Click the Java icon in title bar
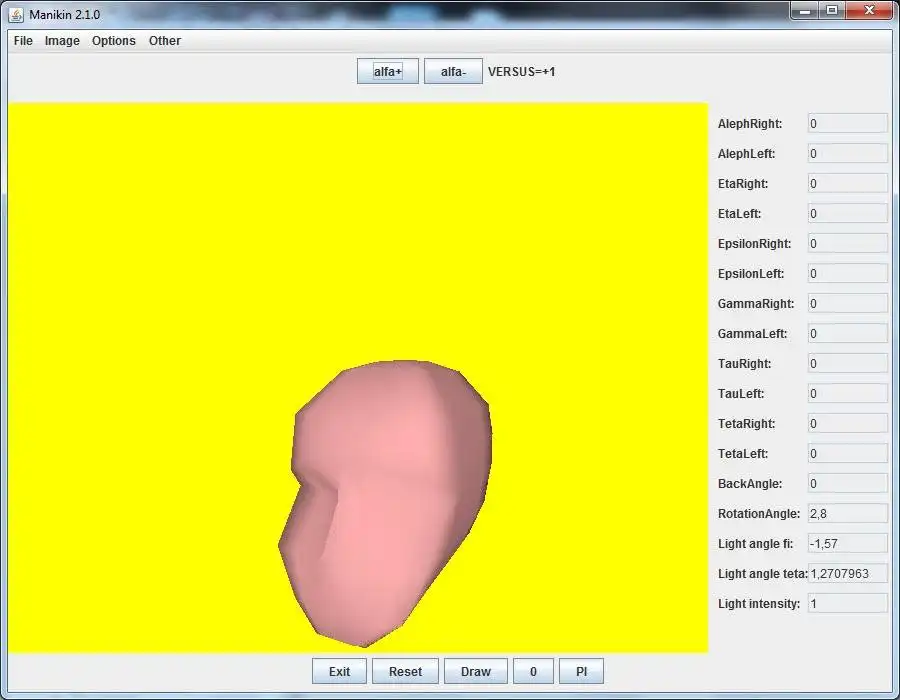 [x=16, y=14]
